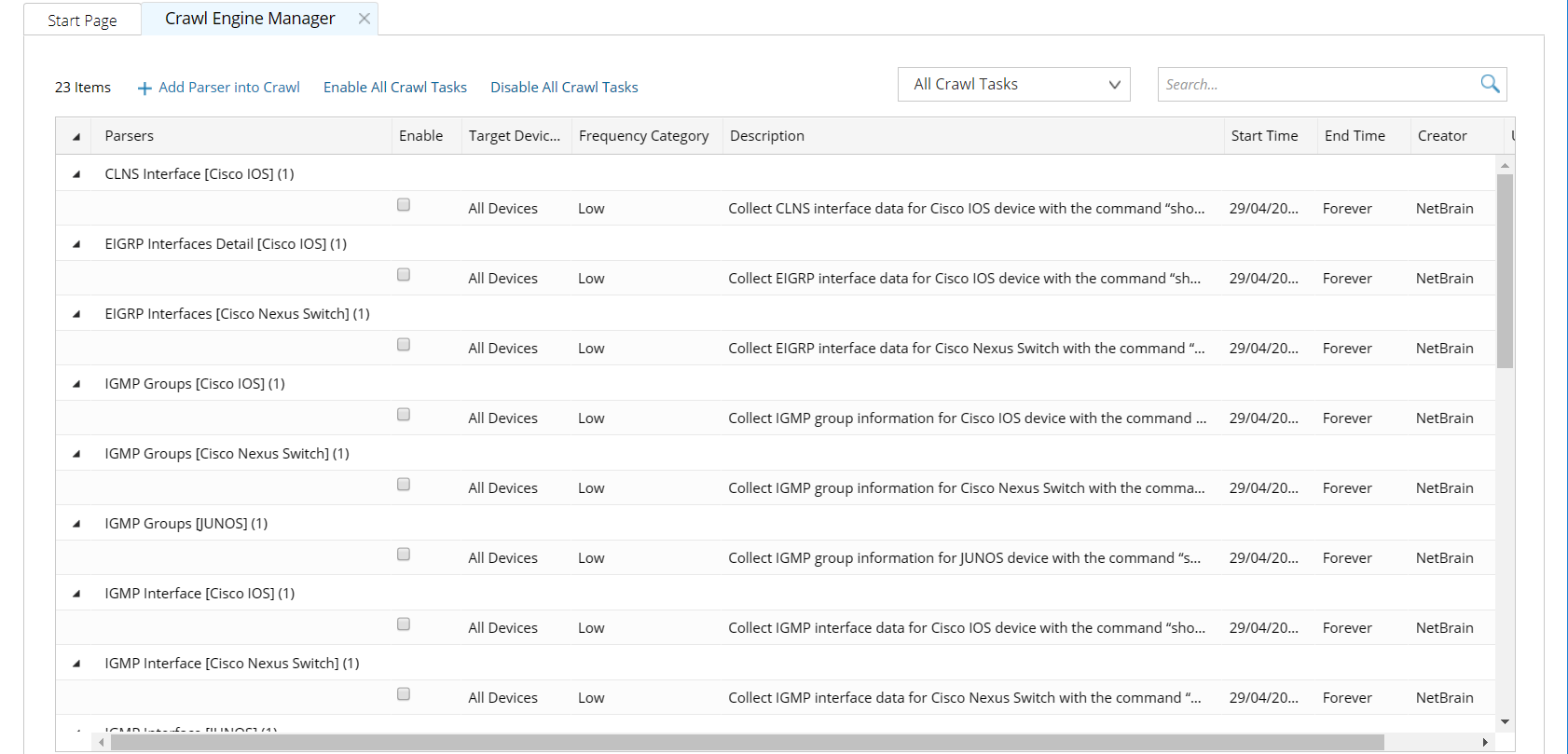Tick the IGMP Groups JUNOS enable checkbox
This screenshot has height=754, width=1568.
coord(404,555)
